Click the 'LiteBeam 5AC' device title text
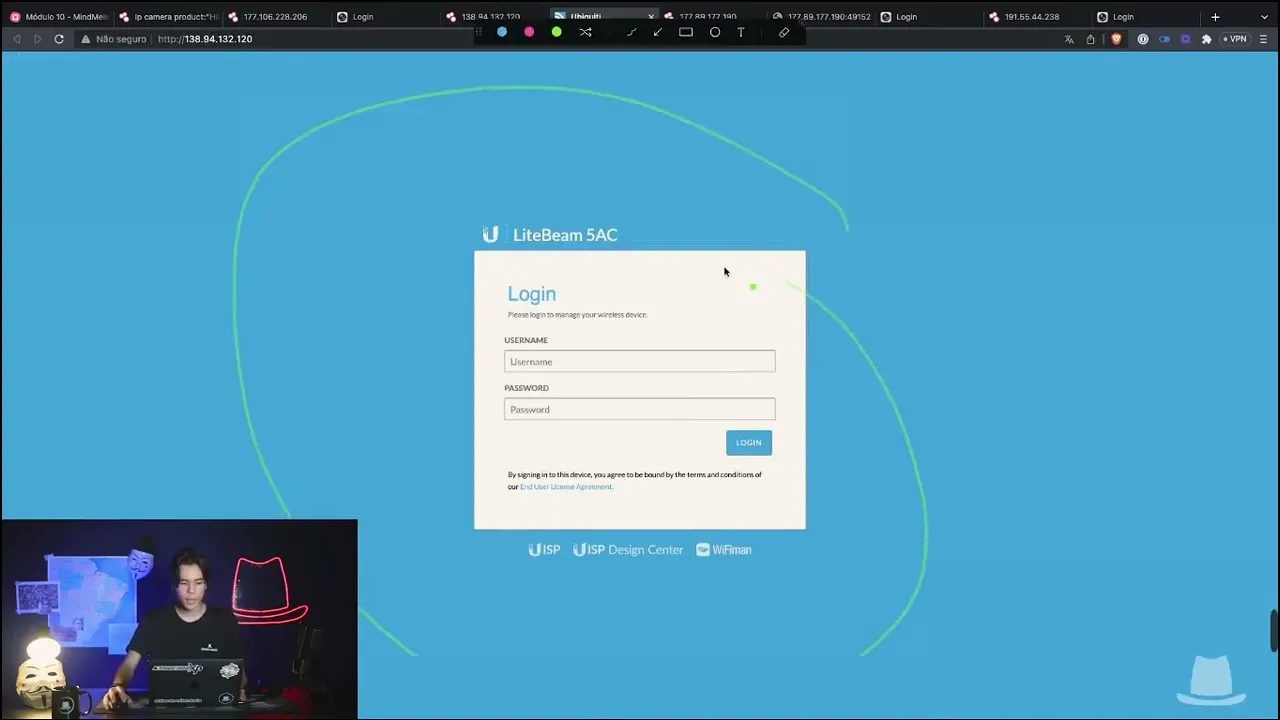This screenshot has width=1280, height=720. tap(565, 235)
